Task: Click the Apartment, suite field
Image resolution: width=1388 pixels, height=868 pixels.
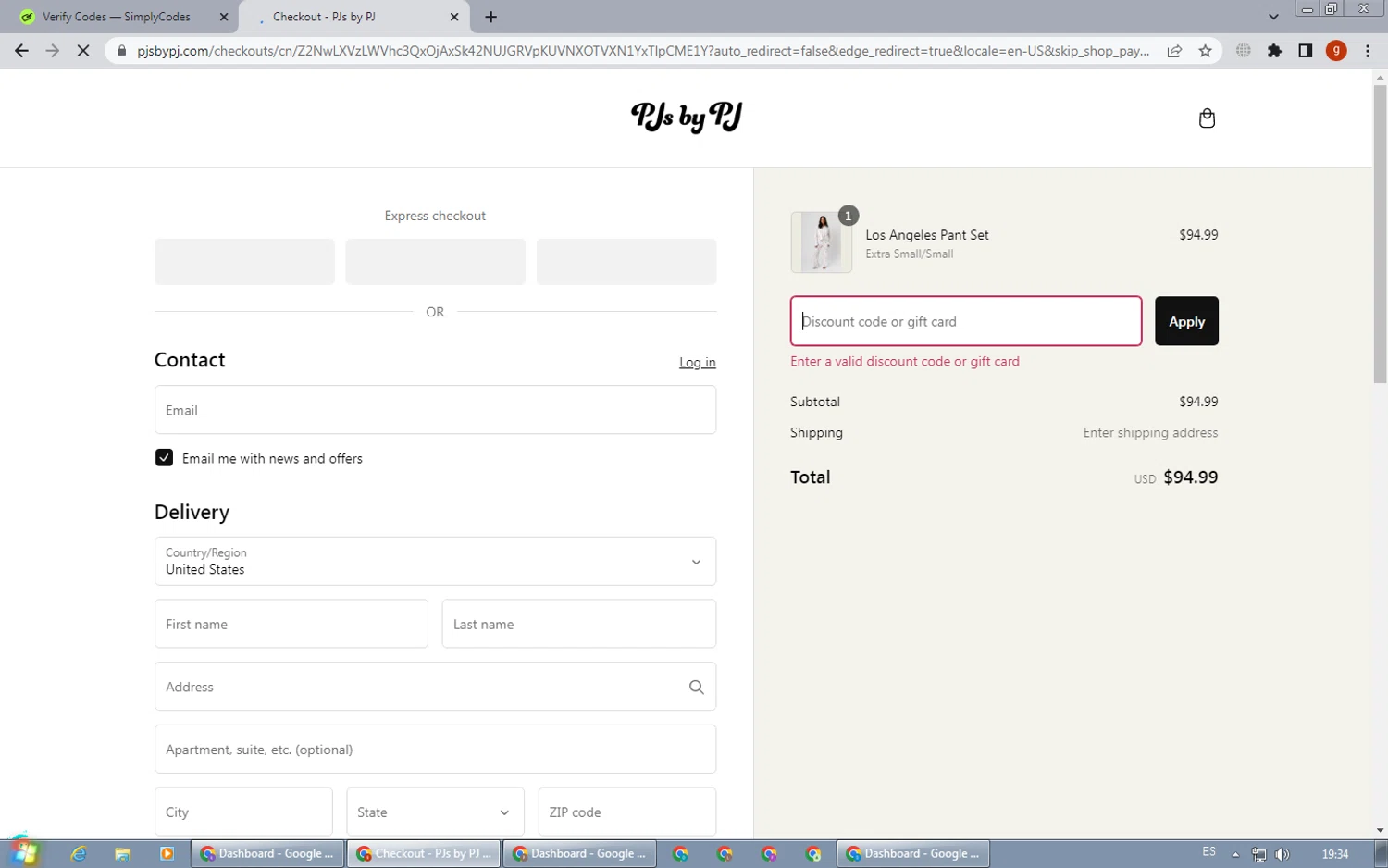Action: [435, 750]
